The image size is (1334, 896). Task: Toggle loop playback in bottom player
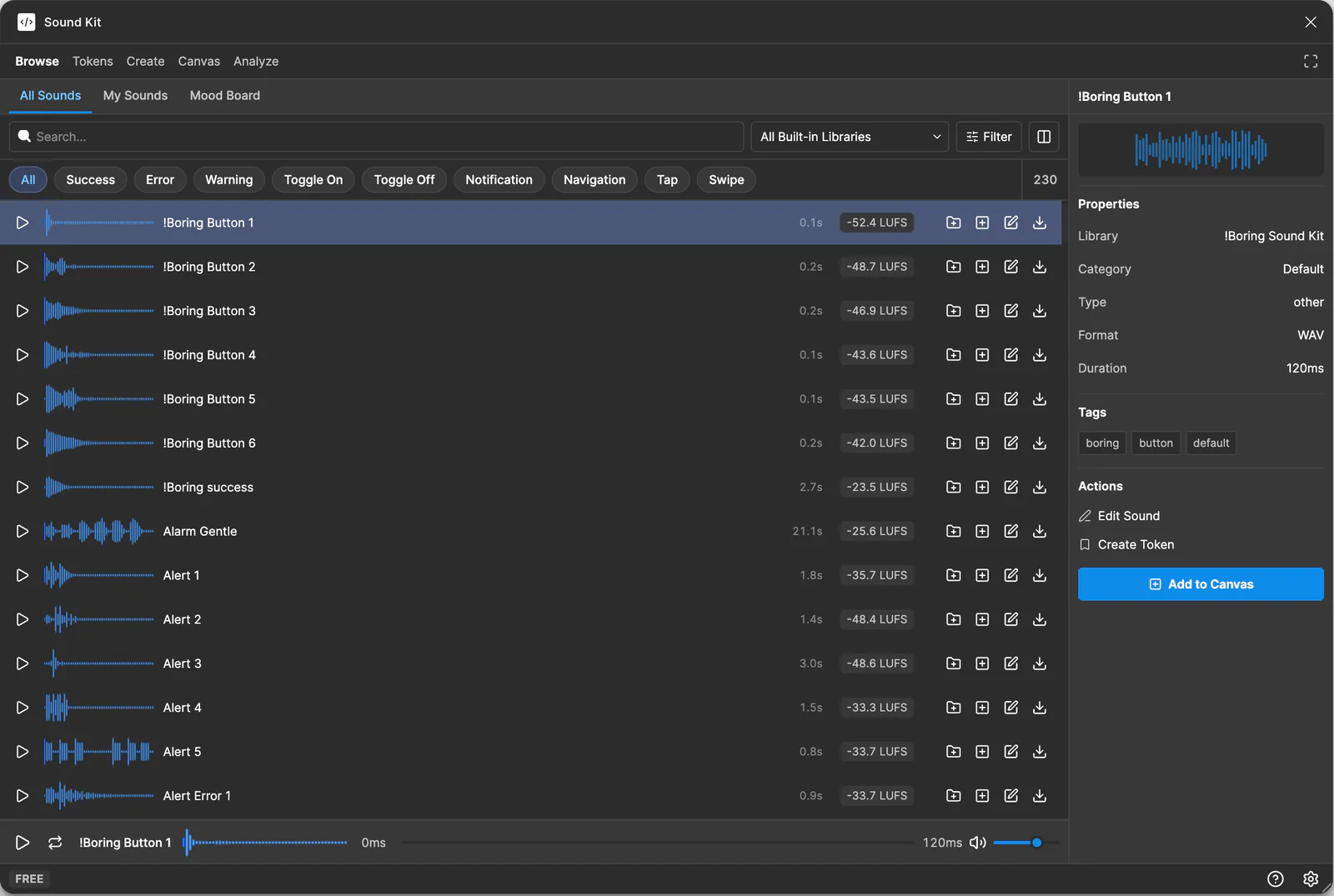tap(55, 843)
